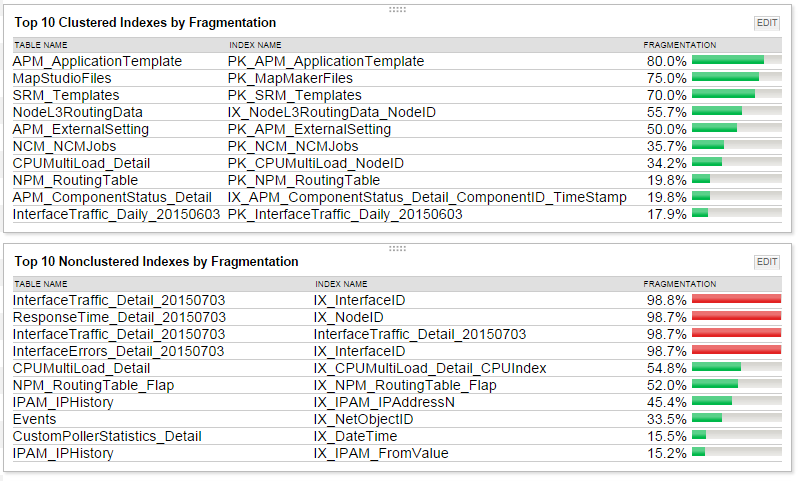Click the 80.0% fragmentation bar

click(x=736, y=61)
